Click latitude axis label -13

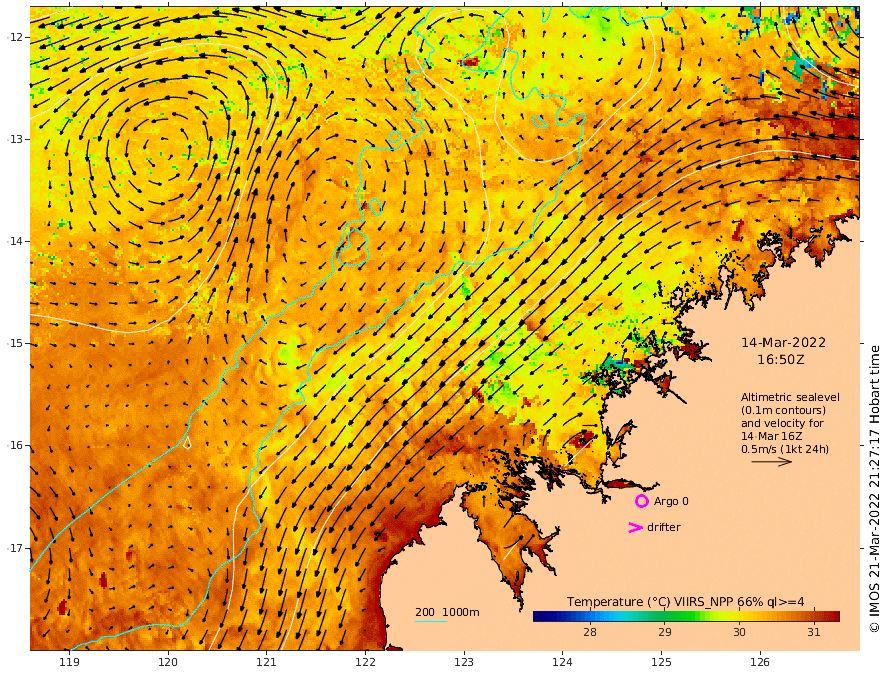(15, 139)
